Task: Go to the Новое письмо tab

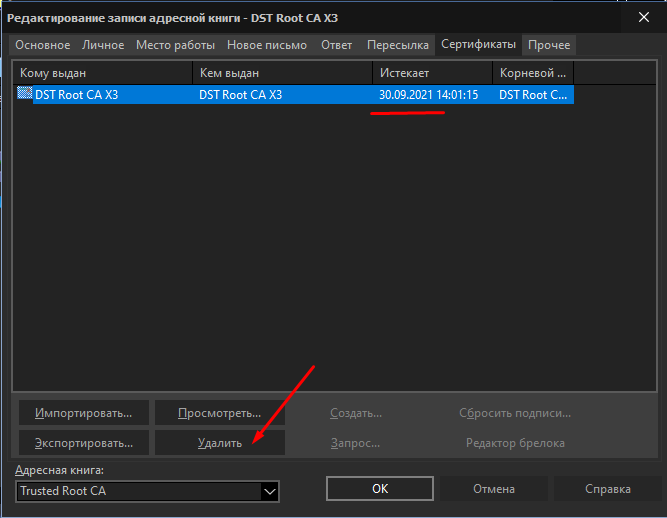Action: [x=267, y=45]
